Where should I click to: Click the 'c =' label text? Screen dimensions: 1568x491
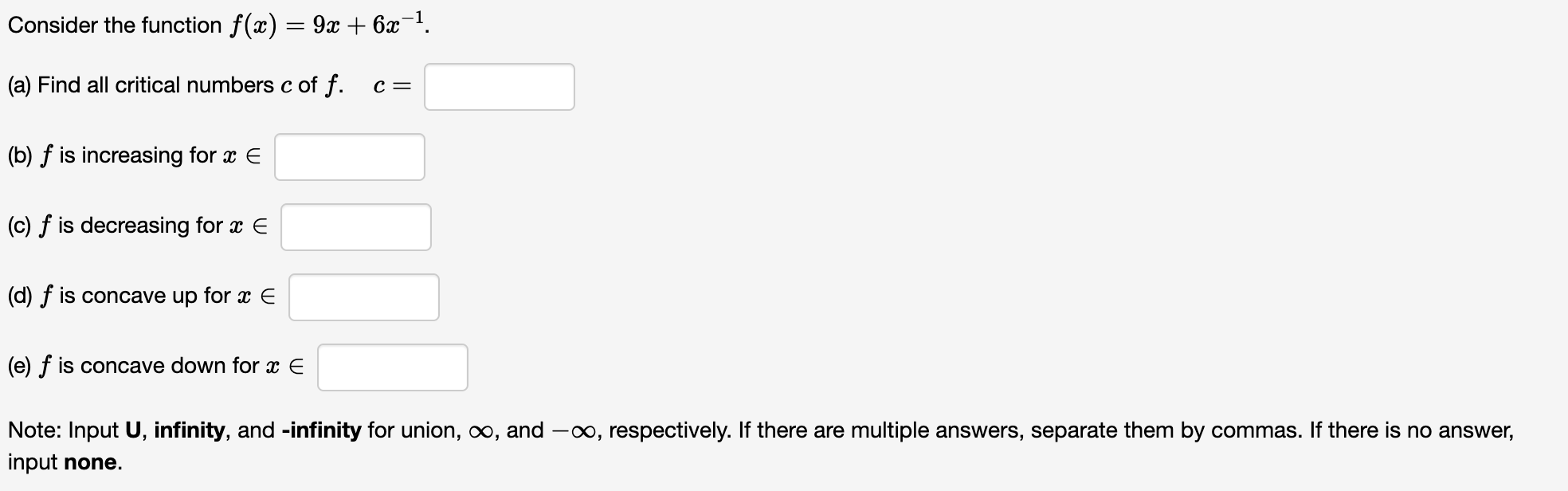coord(392,84)
